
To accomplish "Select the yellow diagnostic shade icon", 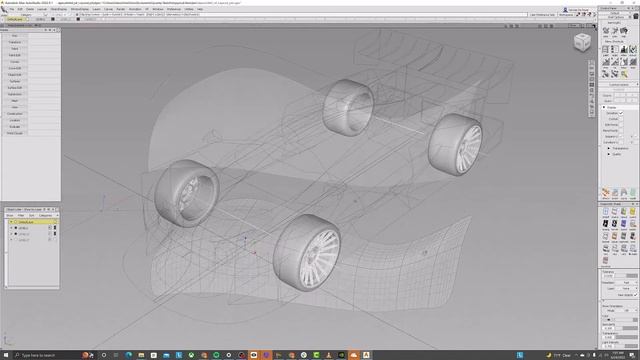I will [633, 211].
